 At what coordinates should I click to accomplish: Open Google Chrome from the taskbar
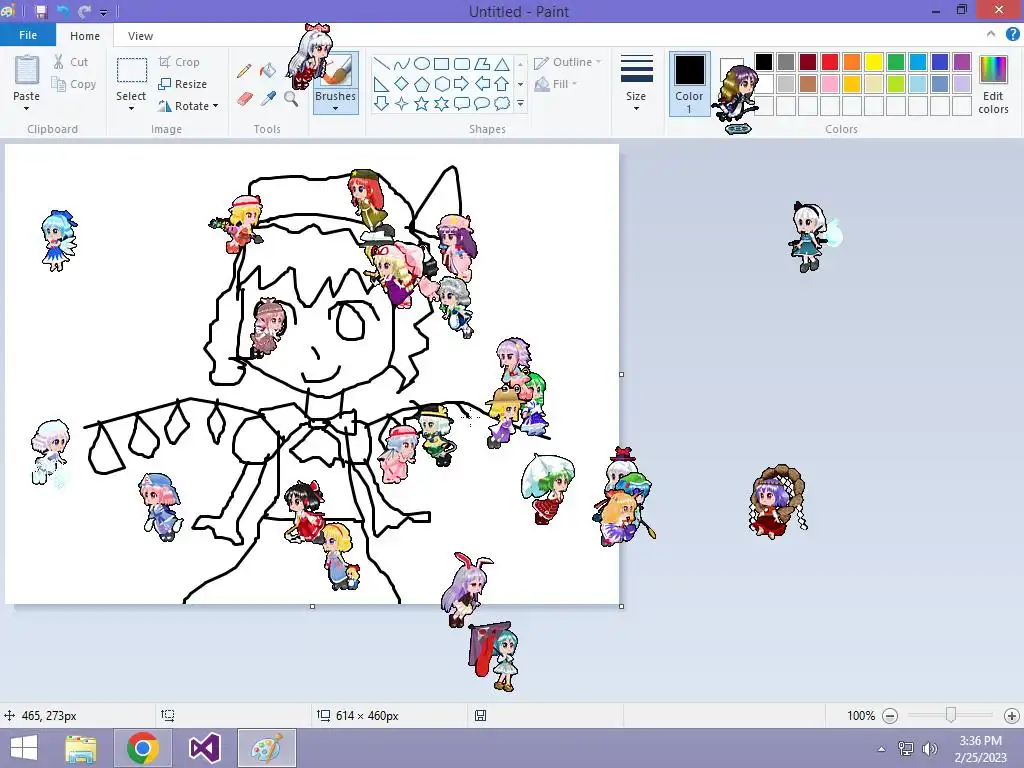point(142,748)
